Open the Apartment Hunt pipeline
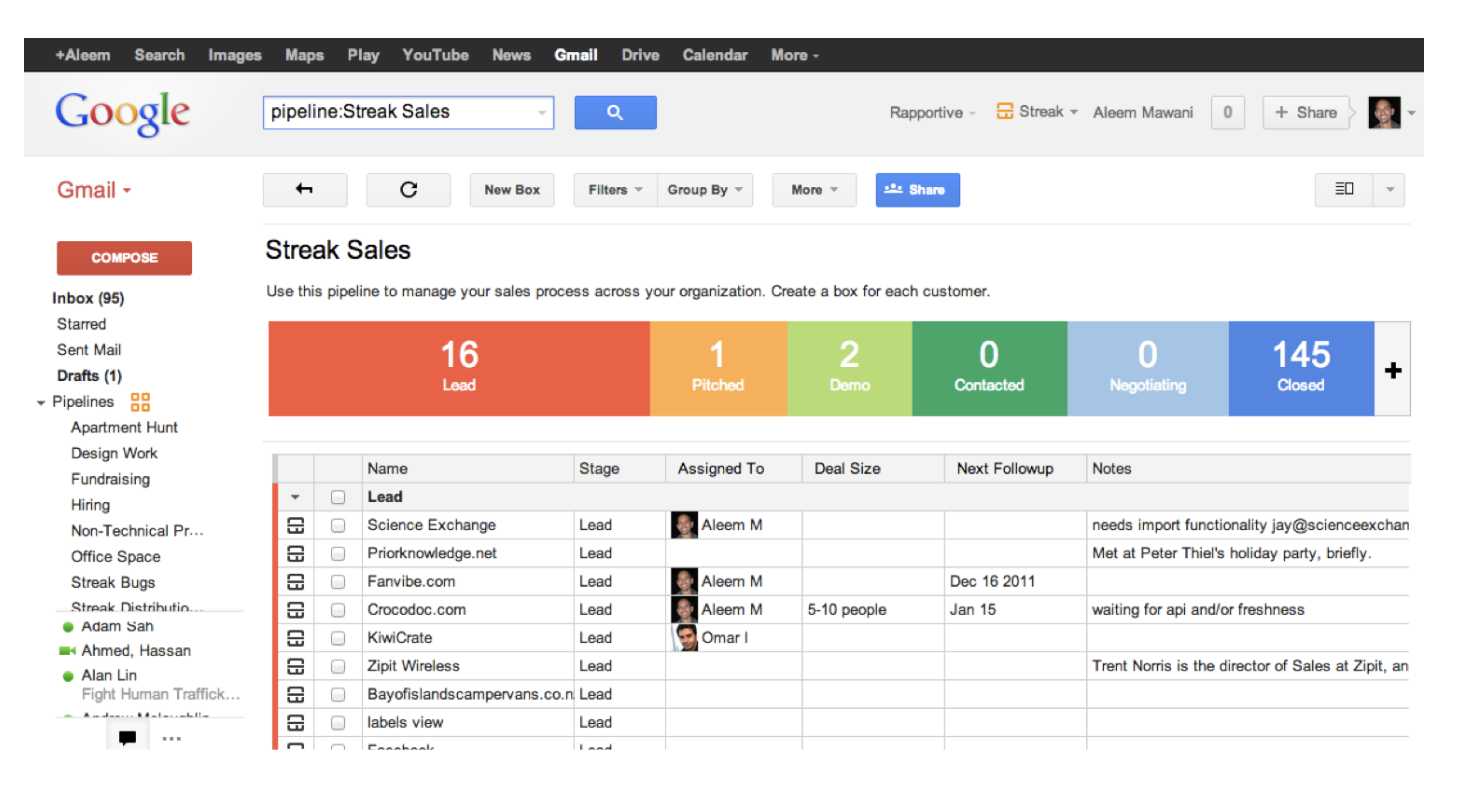This screenshot has width=1464, height=802. 124,427
